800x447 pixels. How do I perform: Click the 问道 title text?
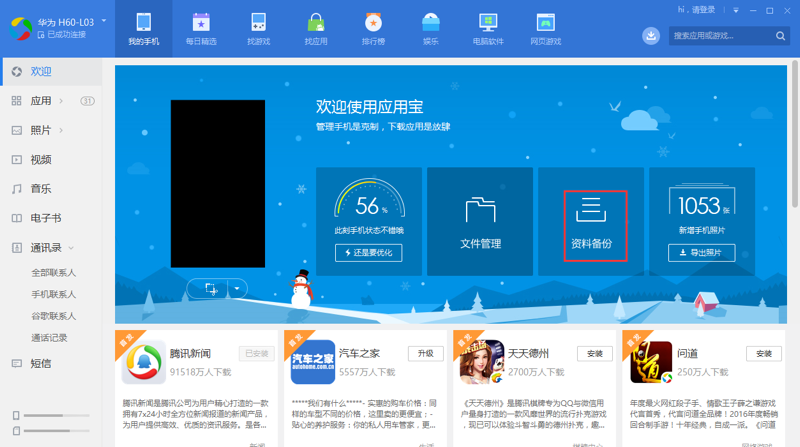tap(687, 353)
